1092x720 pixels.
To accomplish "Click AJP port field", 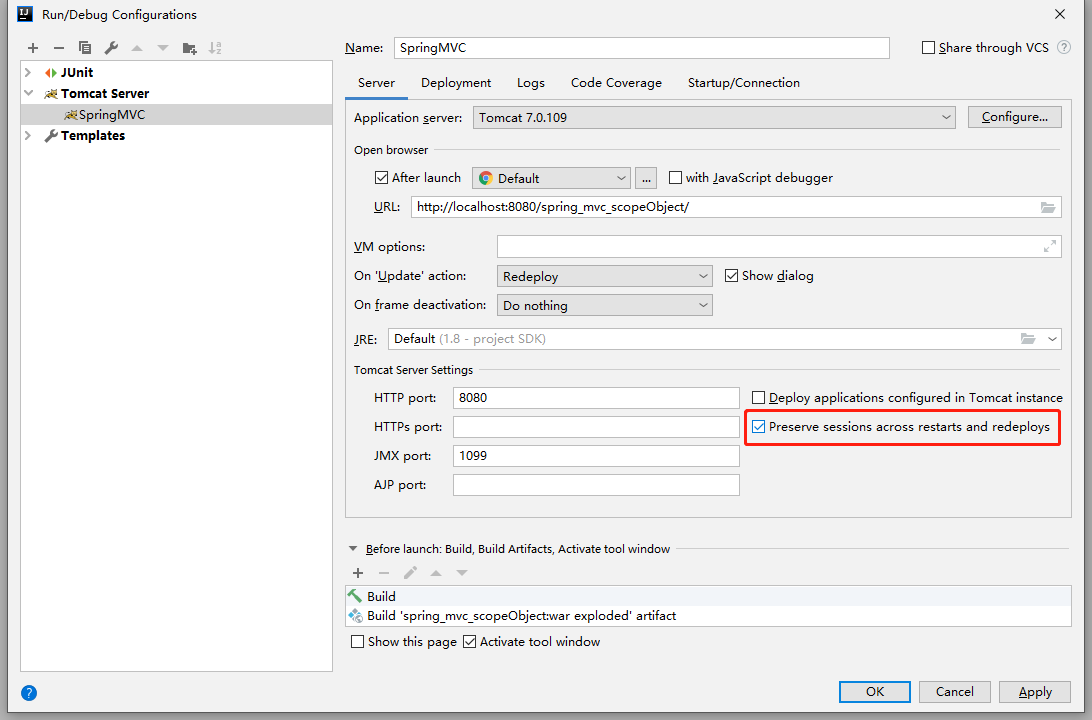I will click(x=596, y=485).
